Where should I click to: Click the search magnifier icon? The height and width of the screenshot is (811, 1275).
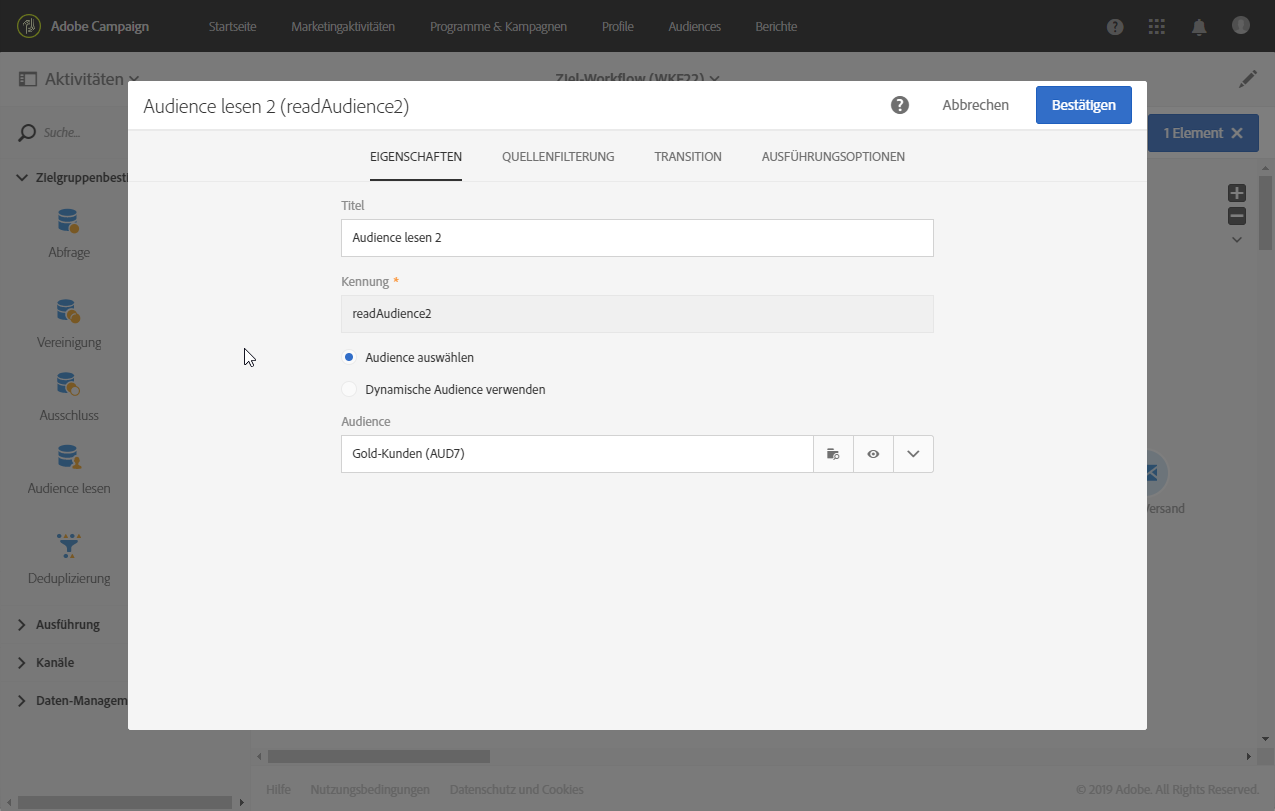(x=27, y=132)
